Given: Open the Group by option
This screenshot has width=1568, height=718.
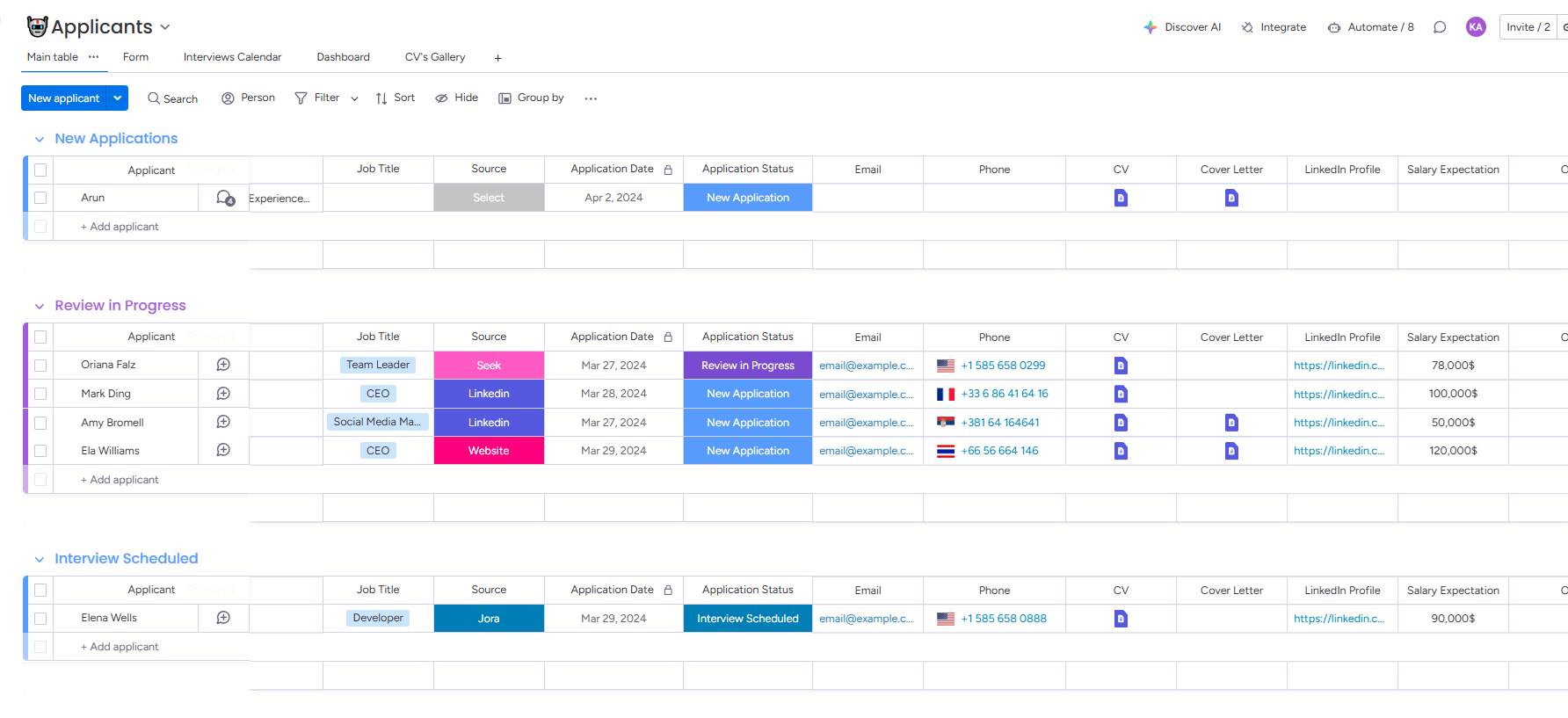Looking at the screenshot, I should (531, 98).
